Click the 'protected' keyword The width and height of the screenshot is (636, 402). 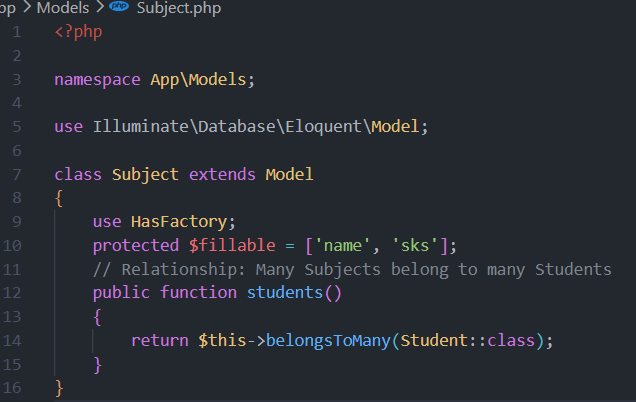pyautogui.click(x=136, y=246)
